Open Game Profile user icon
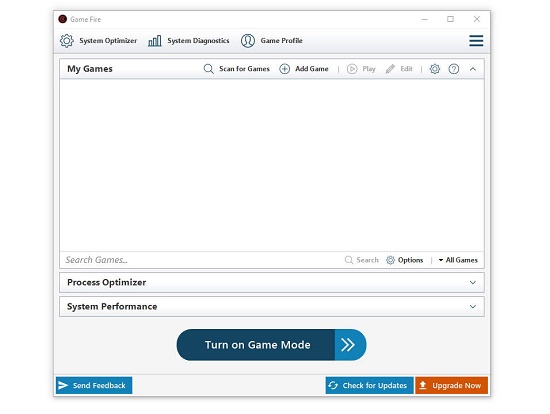The width and height of the screenshot is (550, 414). [248, 41]
